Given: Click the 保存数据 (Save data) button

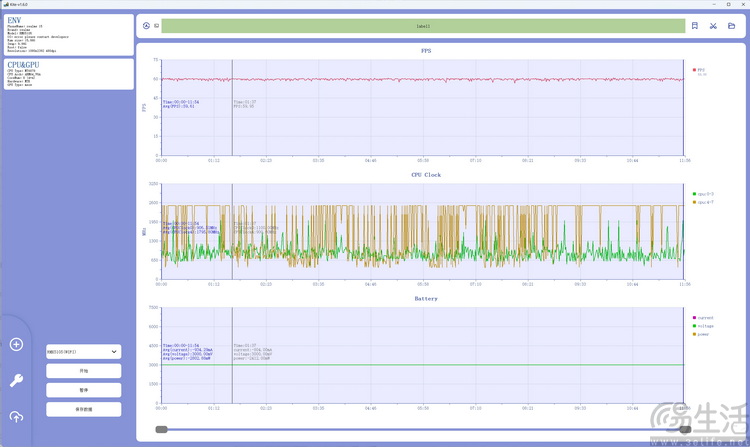Looking at the screenshot, I should (x=83, y=409).
